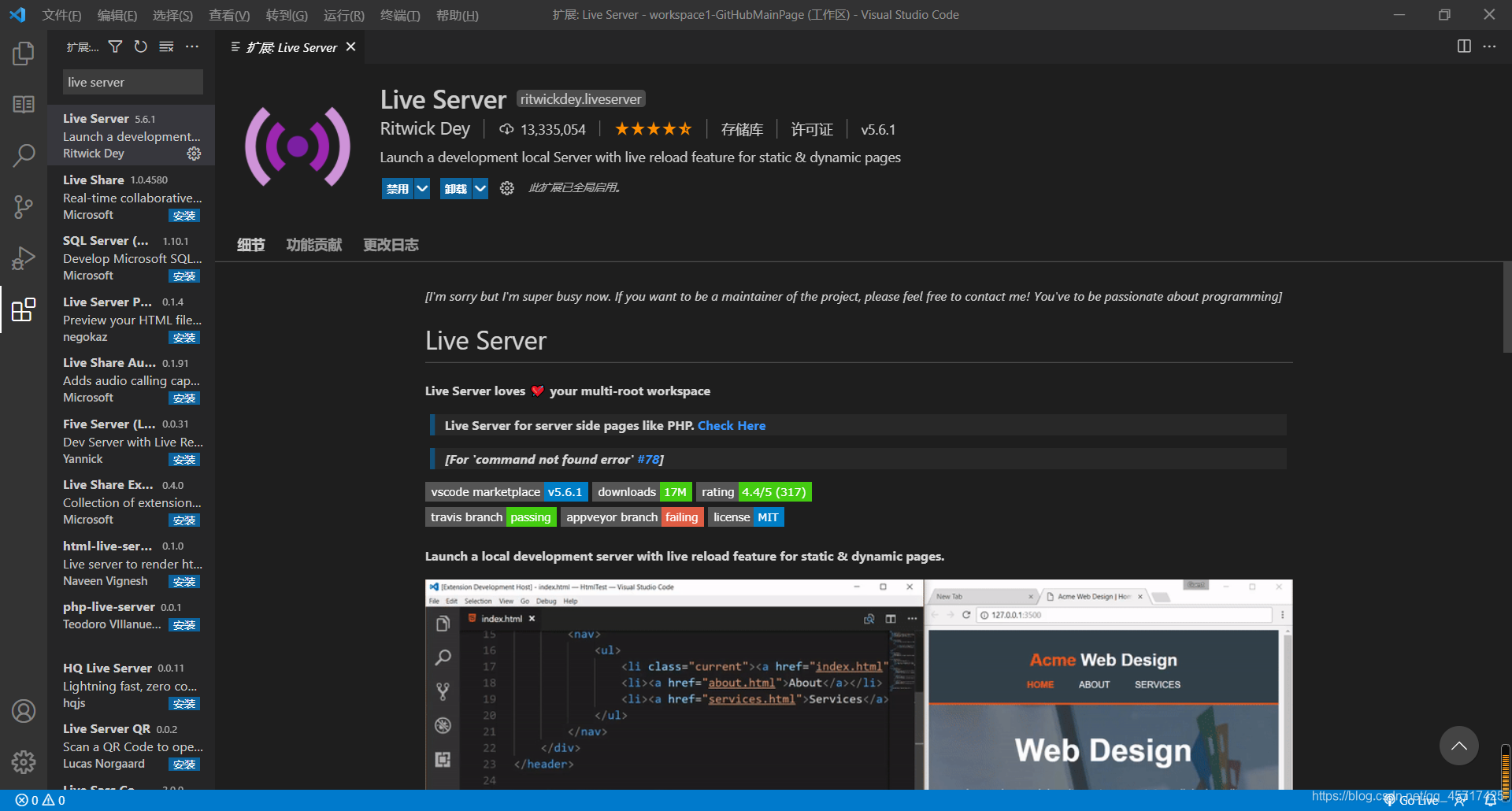1512x811 pixels.
Task: Install HQ Live Server by hqjs
Action: [184, 703]
